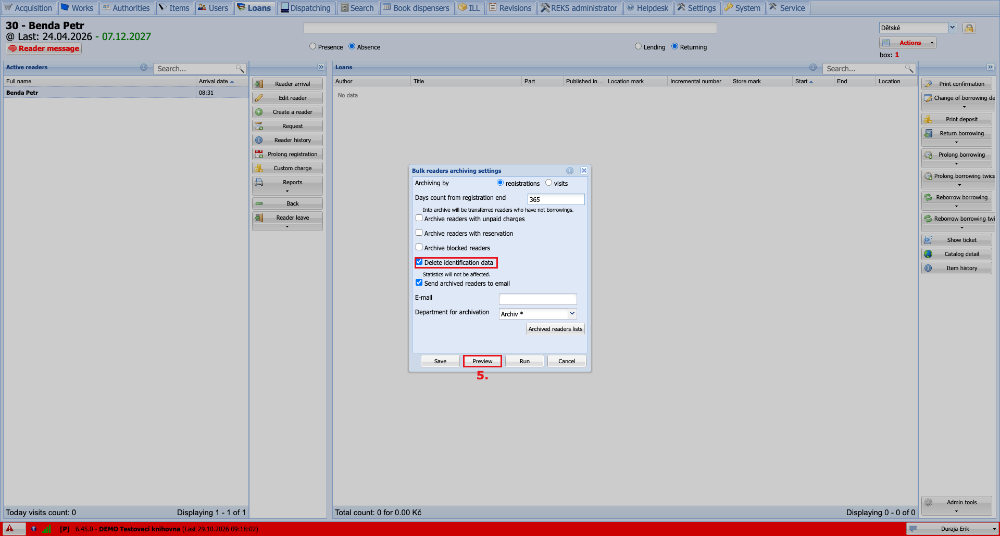Viewport: 1000px width, 536px height.
Task: Open Item history button
Action: (957, 268)
